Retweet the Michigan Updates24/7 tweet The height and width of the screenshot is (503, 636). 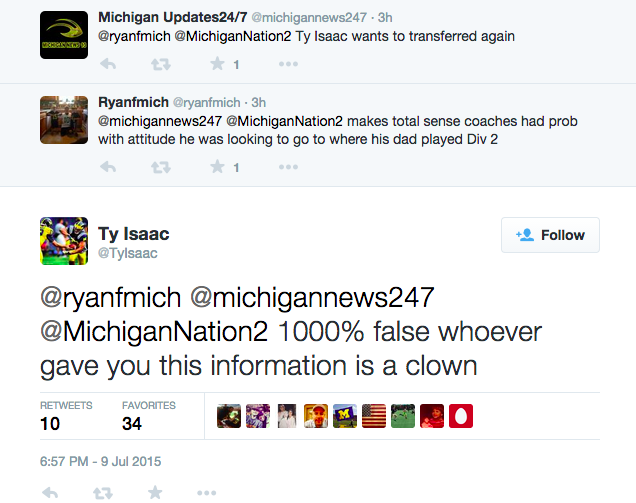(x=160, y=65)
